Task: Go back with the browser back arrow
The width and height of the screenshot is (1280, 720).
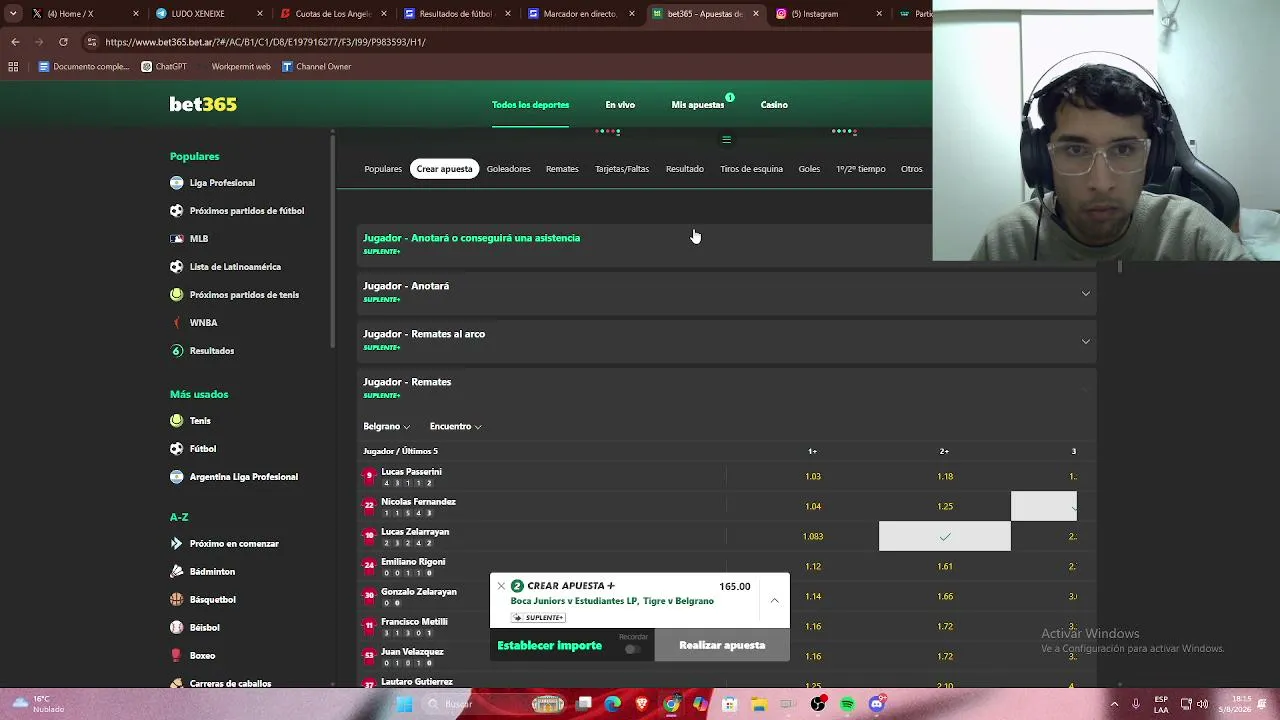Action: point(15,42)
